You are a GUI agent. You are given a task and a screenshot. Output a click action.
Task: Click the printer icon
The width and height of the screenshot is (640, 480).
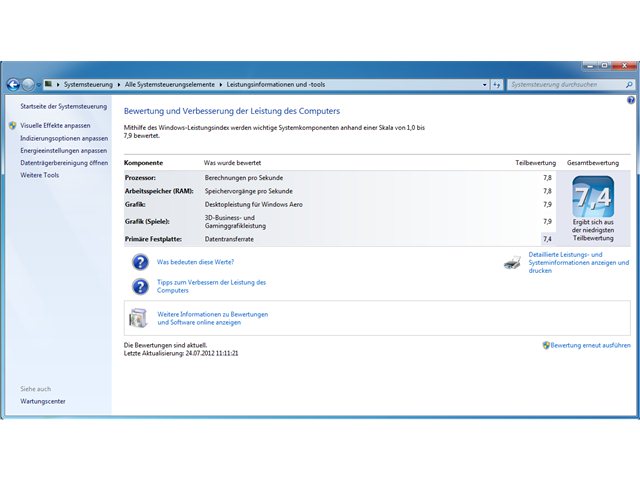tap(512, 263)
